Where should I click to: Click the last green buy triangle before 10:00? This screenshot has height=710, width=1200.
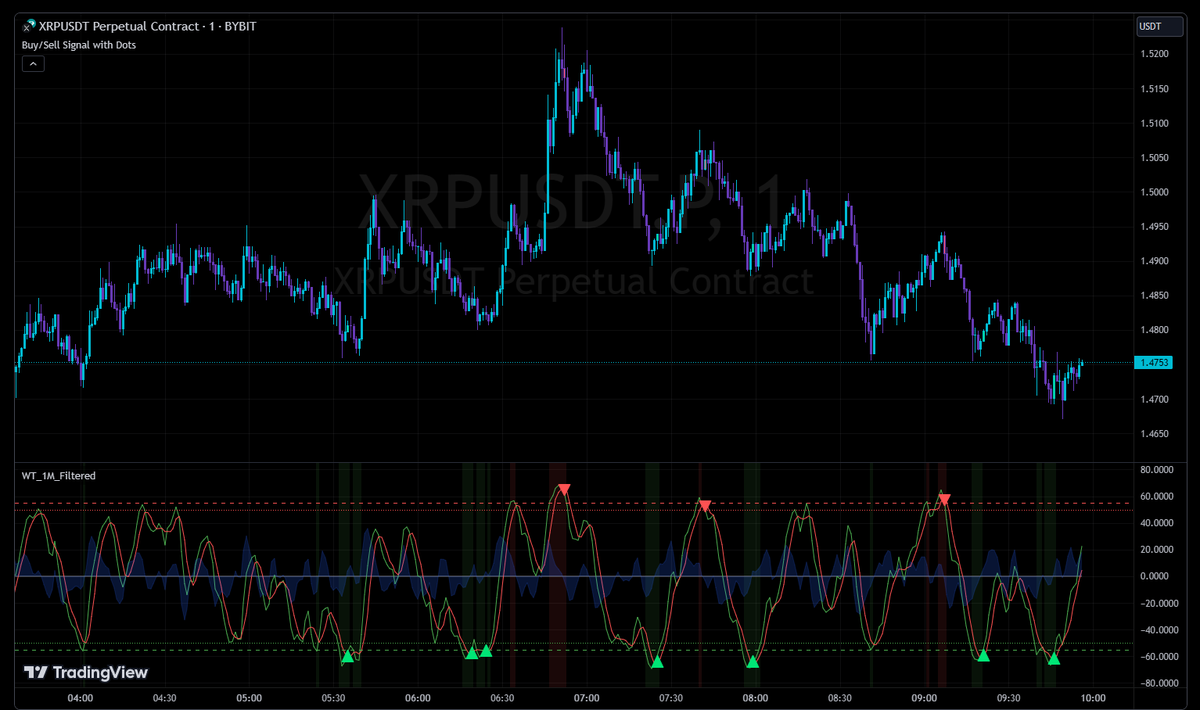(1053, 658)
